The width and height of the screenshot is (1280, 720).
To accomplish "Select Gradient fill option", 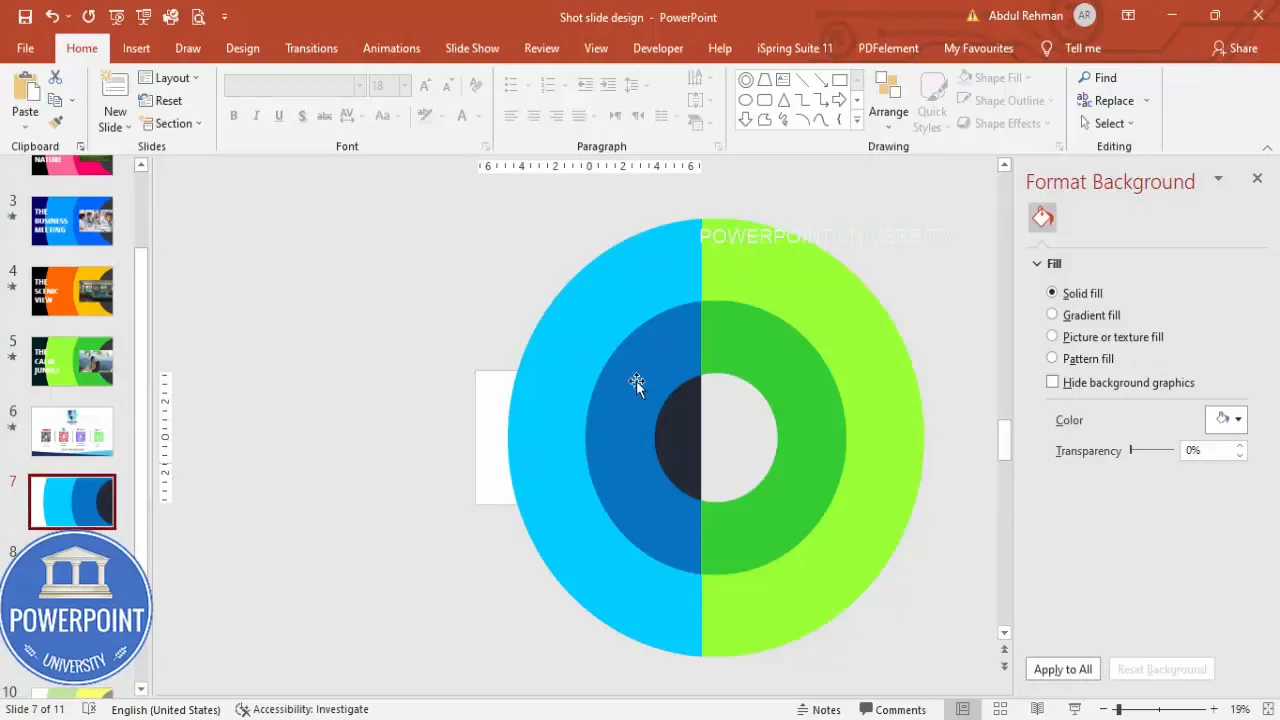I will 1083,315.
